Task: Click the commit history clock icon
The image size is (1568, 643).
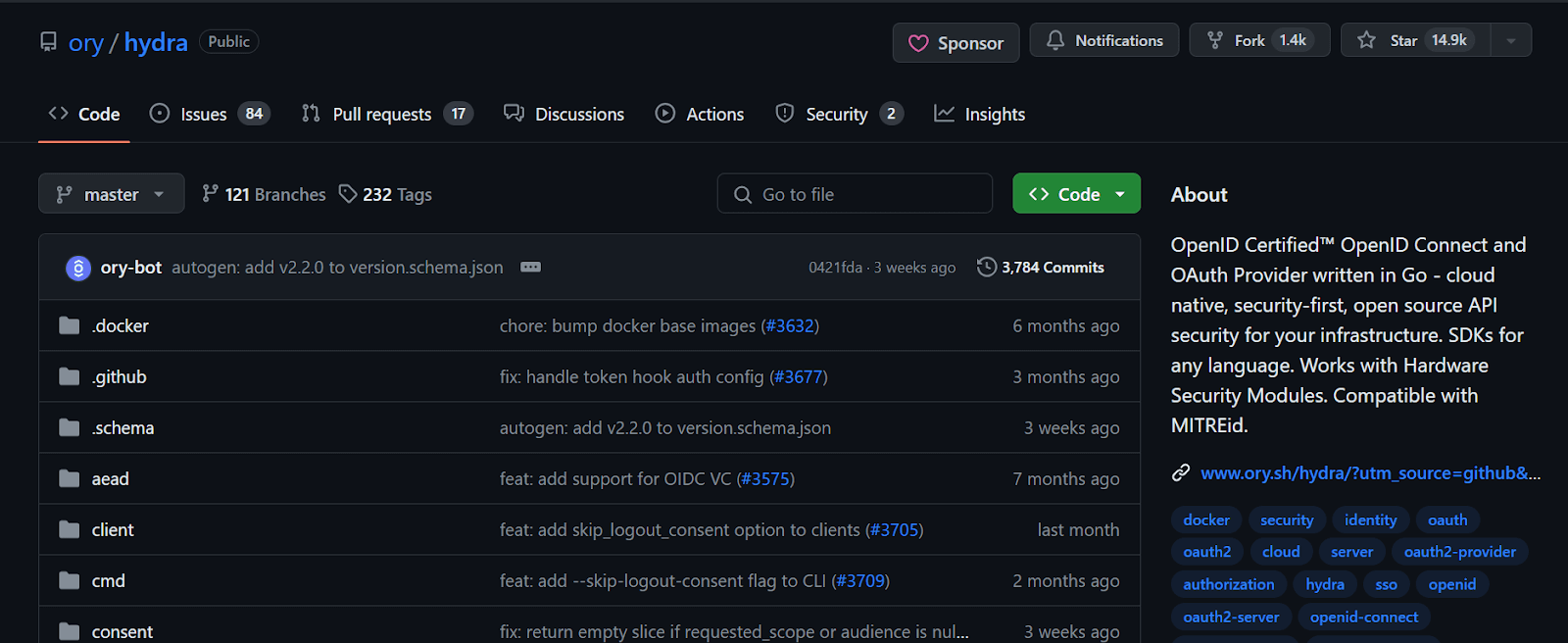Action: [986, 268]
